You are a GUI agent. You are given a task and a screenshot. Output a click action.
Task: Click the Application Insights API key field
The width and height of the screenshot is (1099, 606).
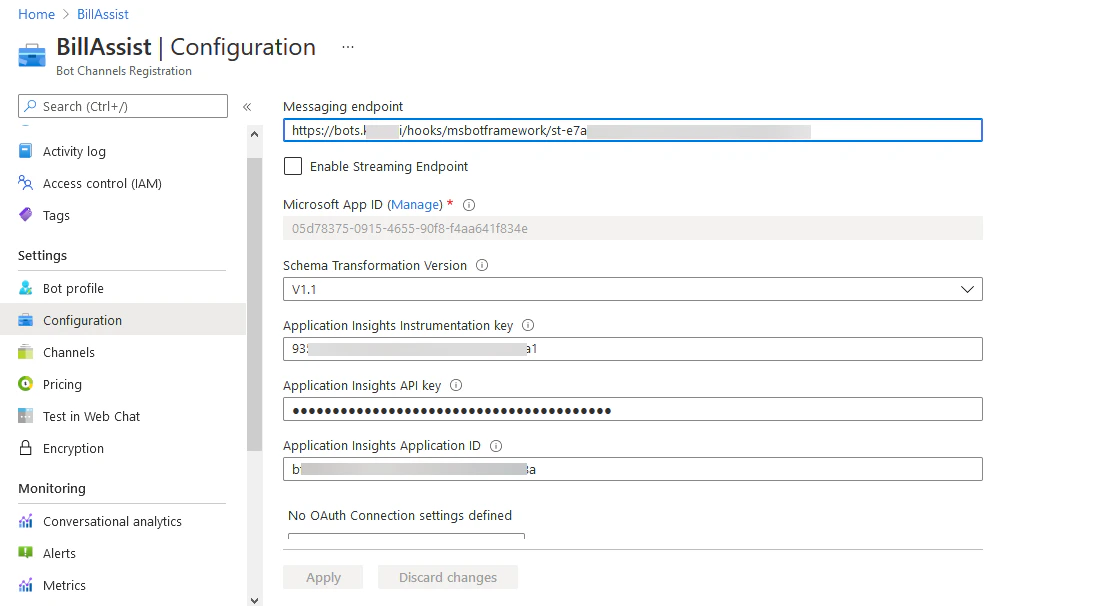[632, 409]
